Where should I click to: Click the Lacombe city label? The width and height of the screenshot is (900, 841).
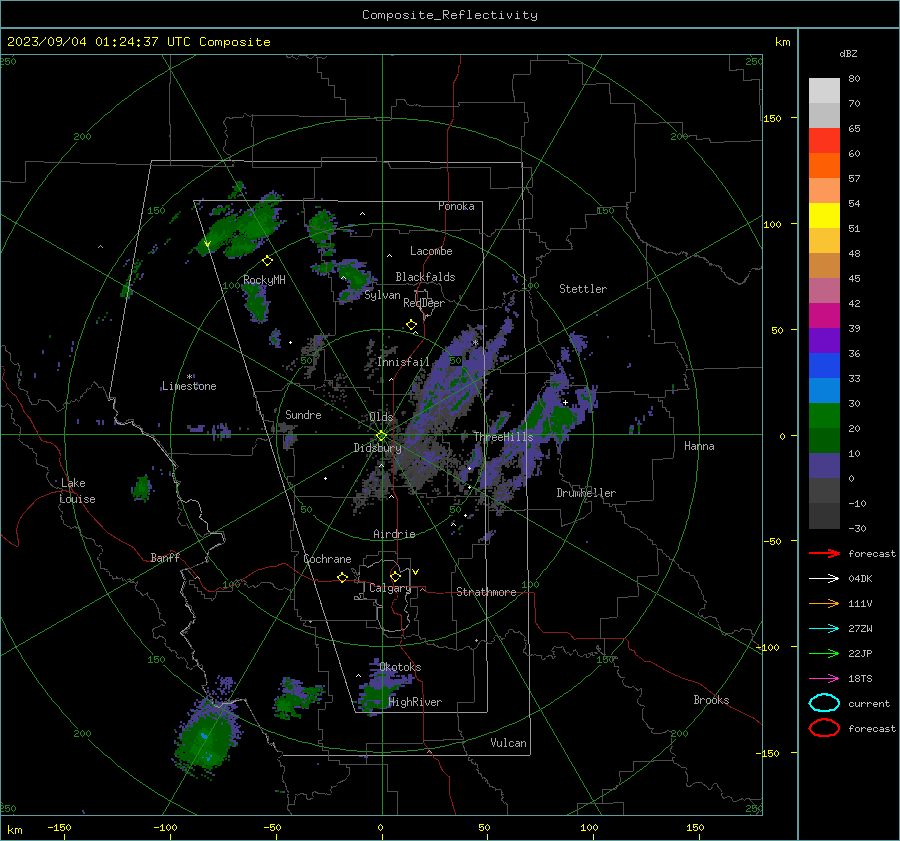point(431,251)
